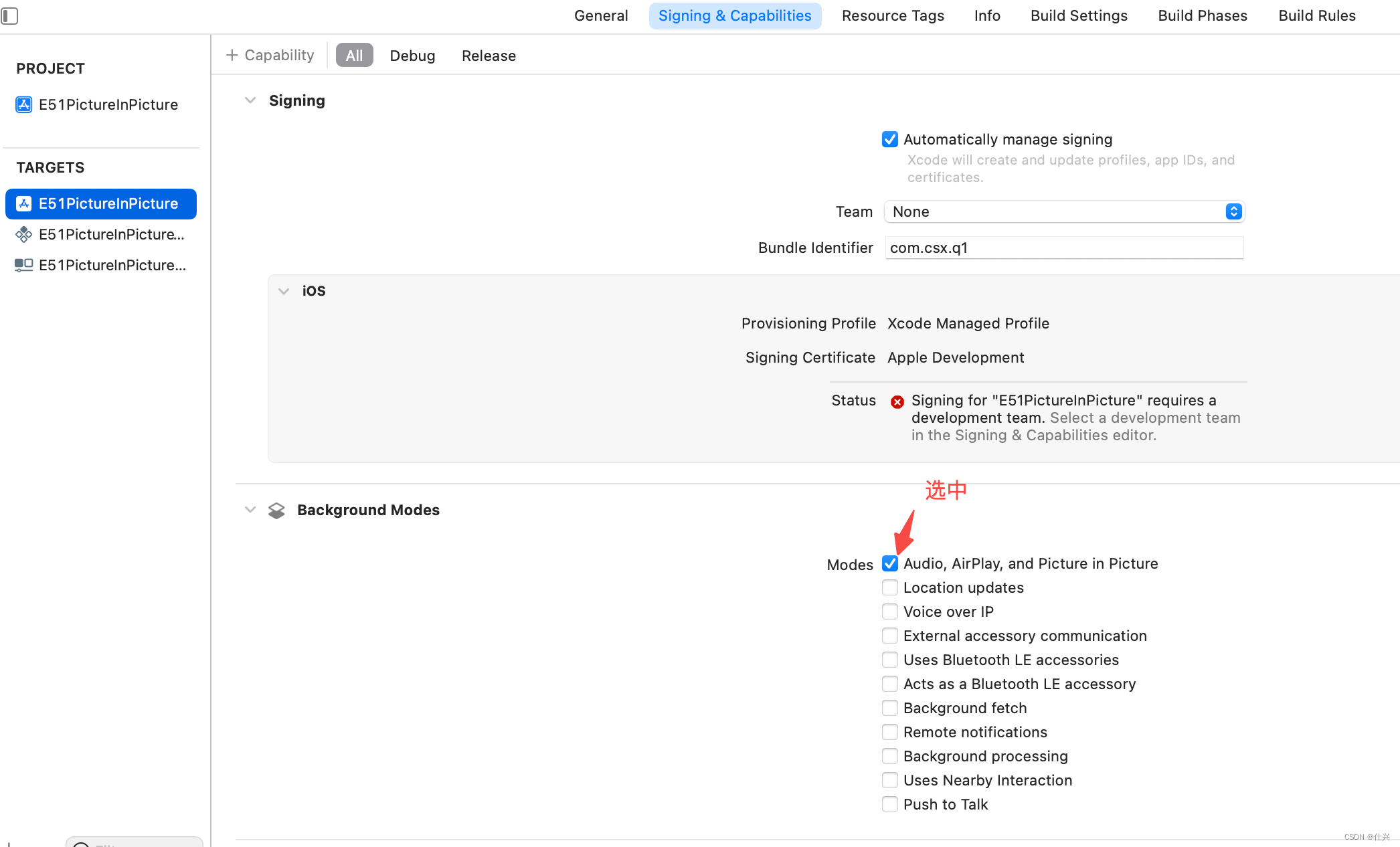Show only Release configuration capabilities
1400x847 pixels.
coord(489,56)
